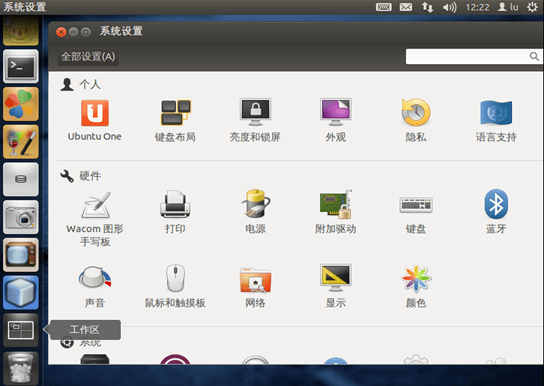Open 声音 sound settings
This screenshot has height=386, width=545.
pyautogui.click(x=95, y=287)
